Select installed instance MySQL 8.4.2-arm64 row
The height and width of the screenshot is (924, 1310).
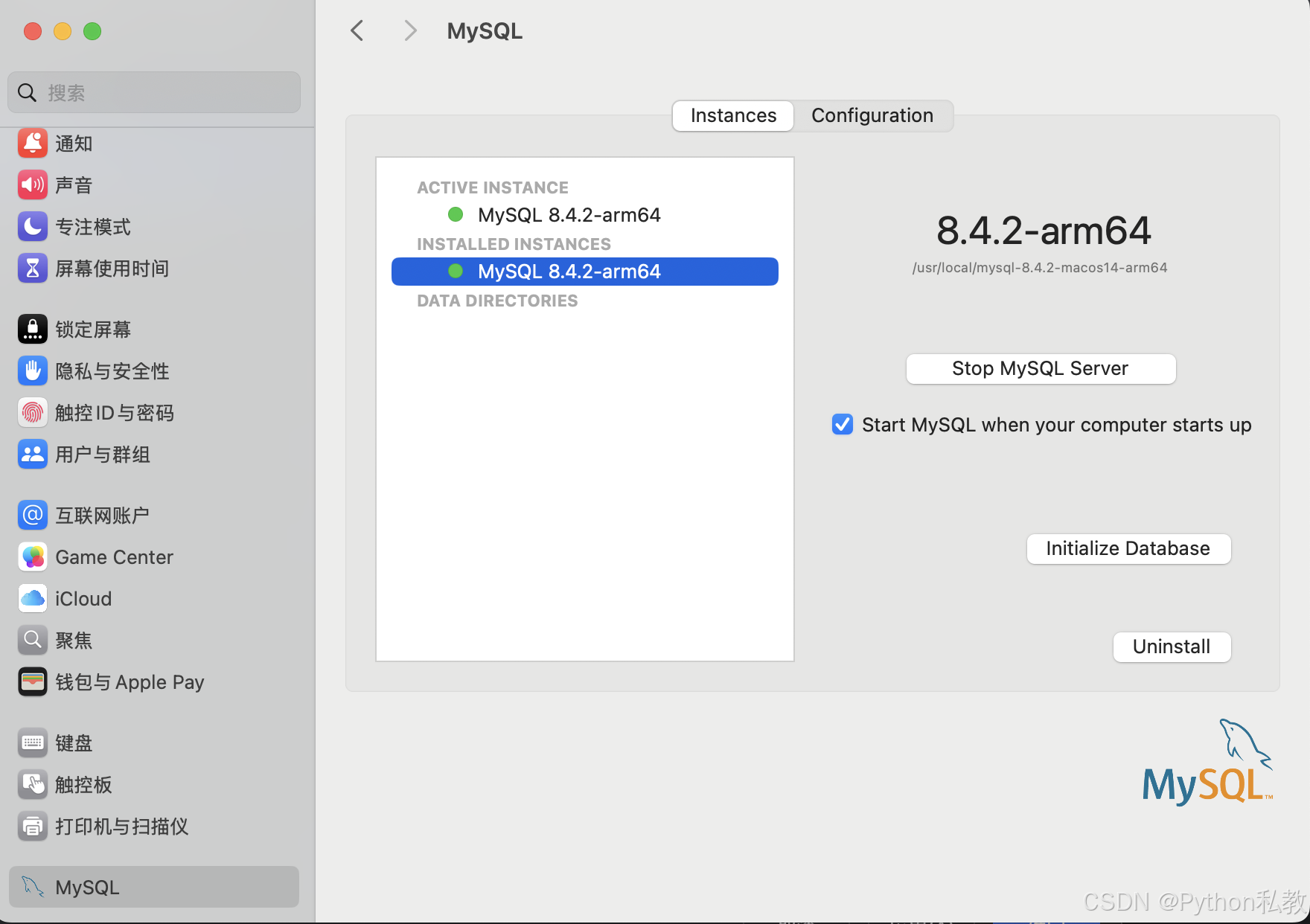[x=585, y=272]
